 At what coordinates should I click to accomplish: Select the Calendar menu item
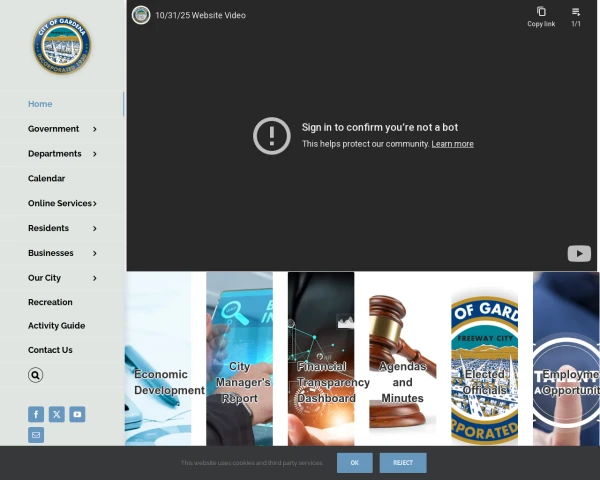(46, 178)
